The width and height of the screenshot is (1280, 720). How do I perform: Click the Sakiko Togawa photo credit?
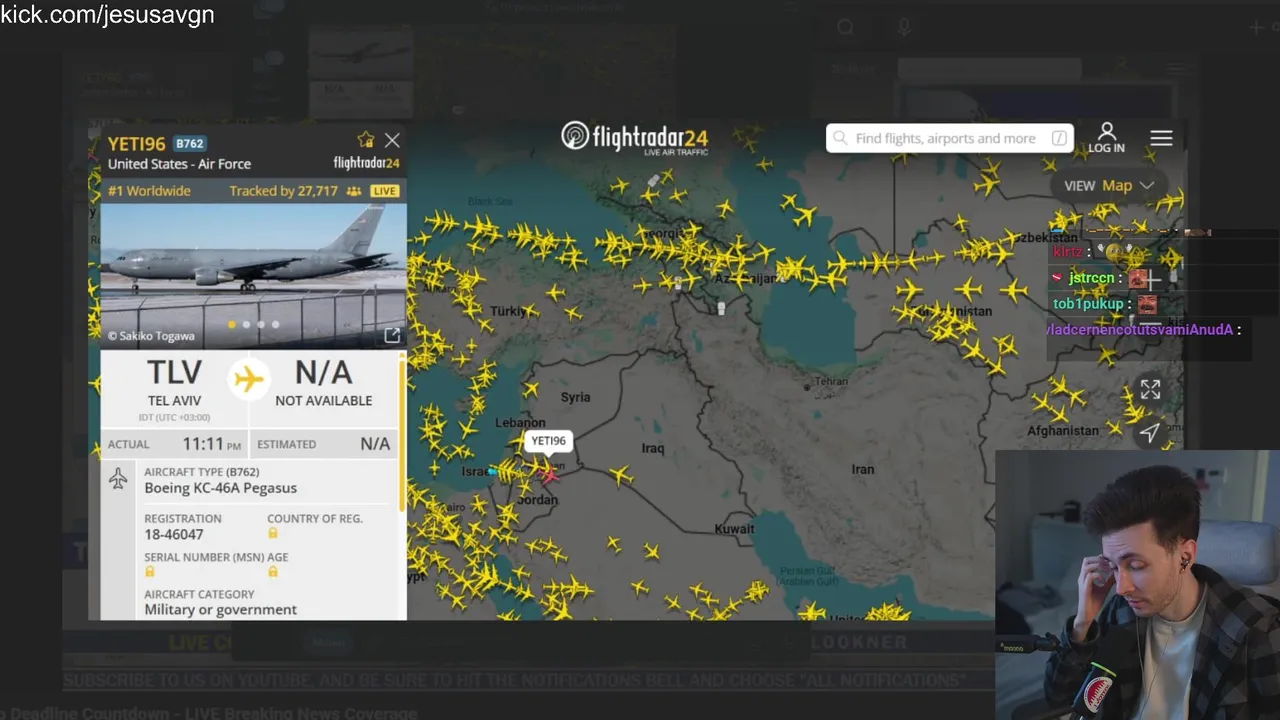point(151,336)
